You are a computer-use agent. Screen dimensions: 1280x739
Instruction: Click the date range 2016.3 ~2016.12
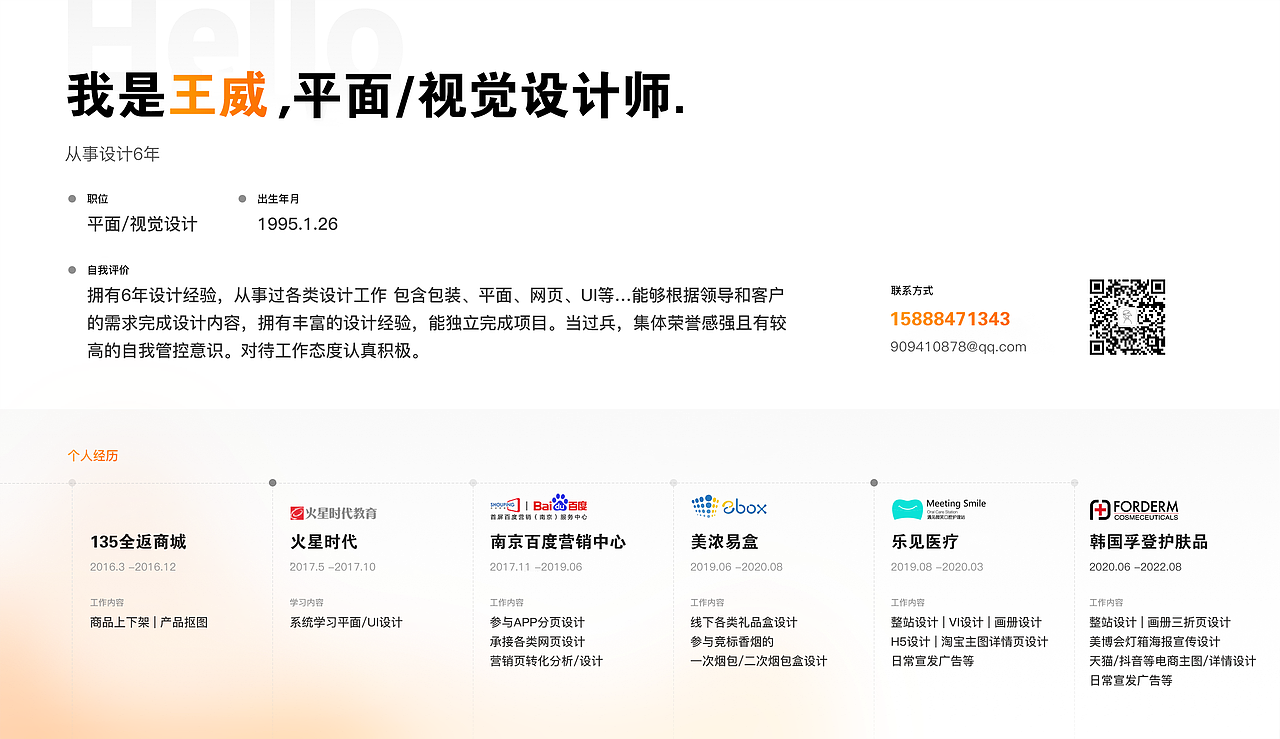pos(133,567)
